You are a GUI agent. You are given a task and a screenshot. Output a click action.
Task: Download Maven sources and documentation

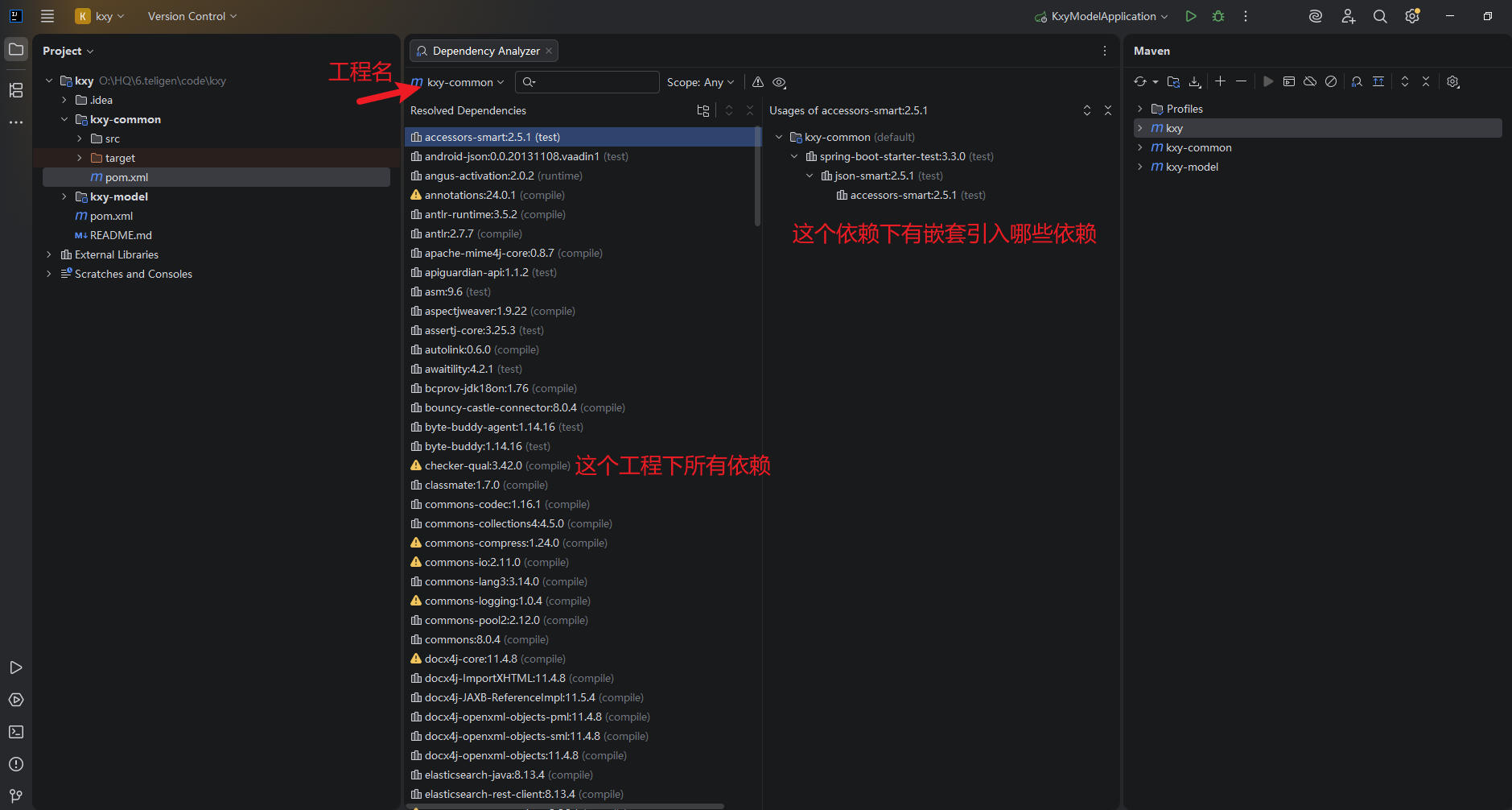[1195, 81]
